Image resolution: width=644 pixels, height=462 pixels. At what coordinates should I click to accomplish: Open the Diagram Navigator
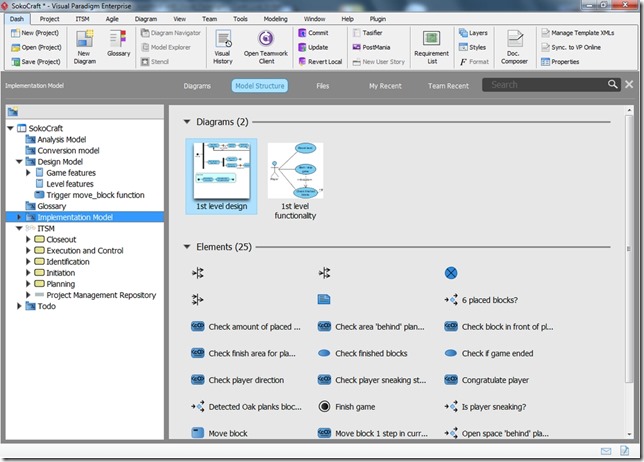[x=171, y=33]
